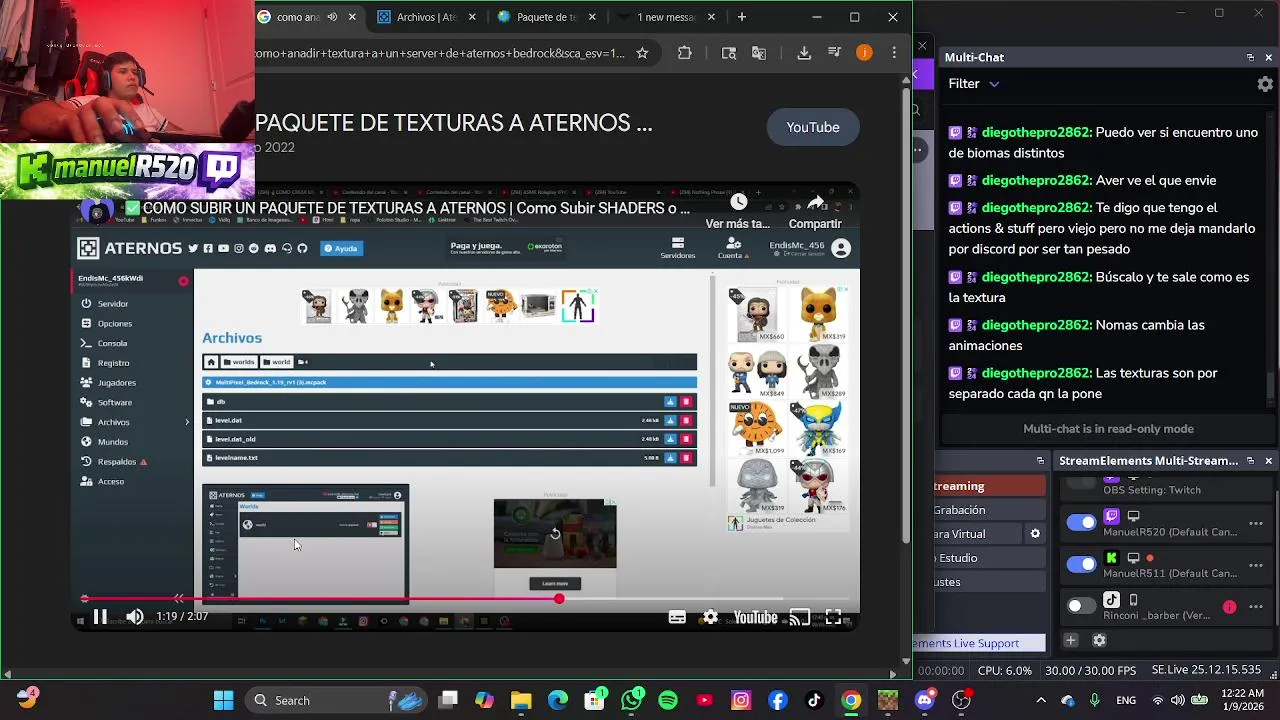The height and width of the screenshot is (720, 1280).
Task: Open TikTok from the taskbar
Action: tap(814, 700)
